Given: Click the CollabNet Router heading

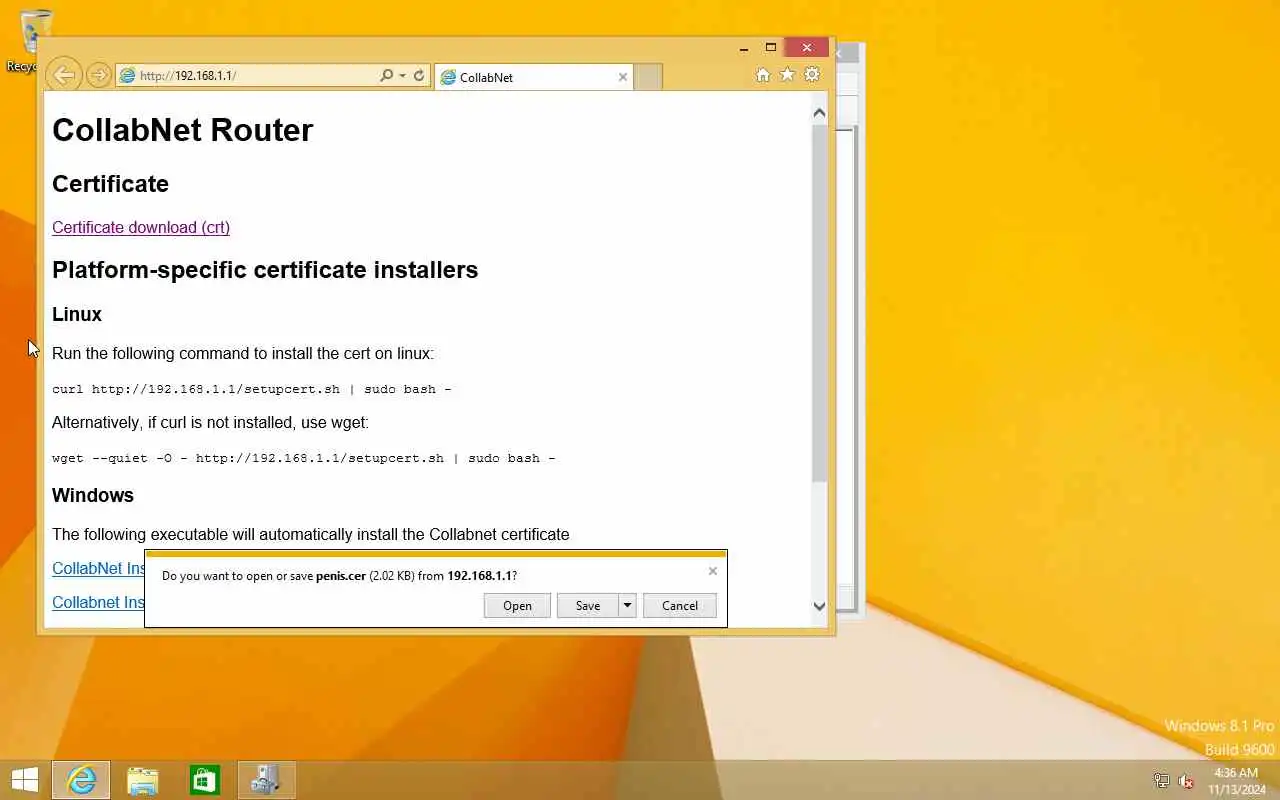Looking at the screenshot, I should 183,130.
